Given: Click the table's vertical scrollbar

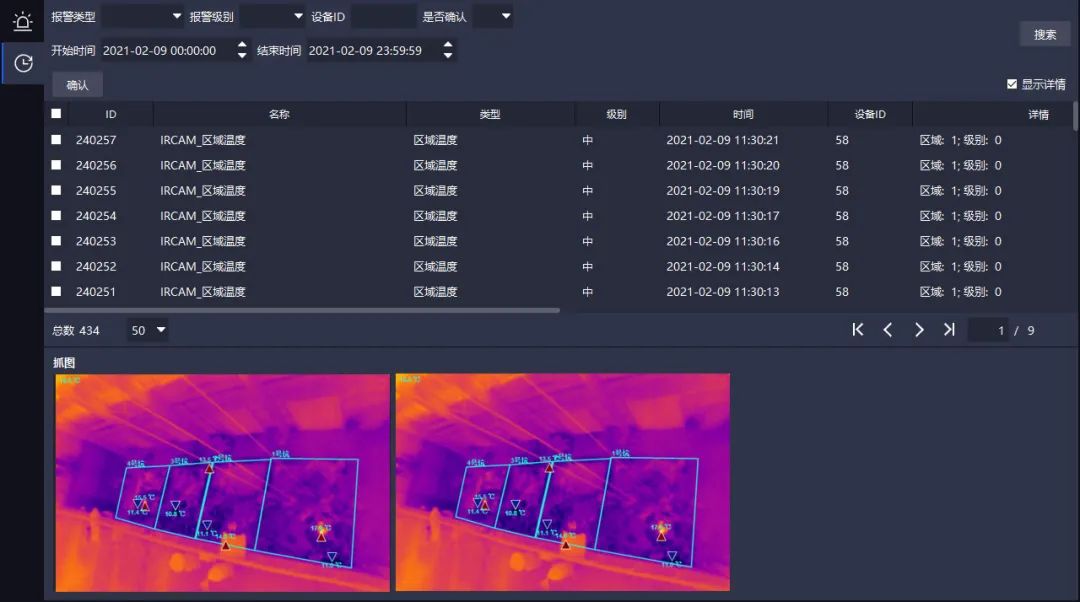Looking at the screenshot, I should click(1075, 116).
